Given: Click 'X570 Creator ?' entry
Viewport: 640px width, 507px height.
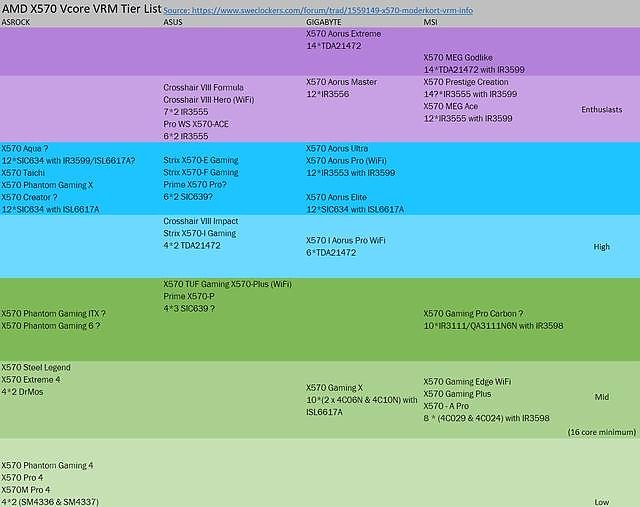Looking at the screenshot, I should tap(29, 198).
